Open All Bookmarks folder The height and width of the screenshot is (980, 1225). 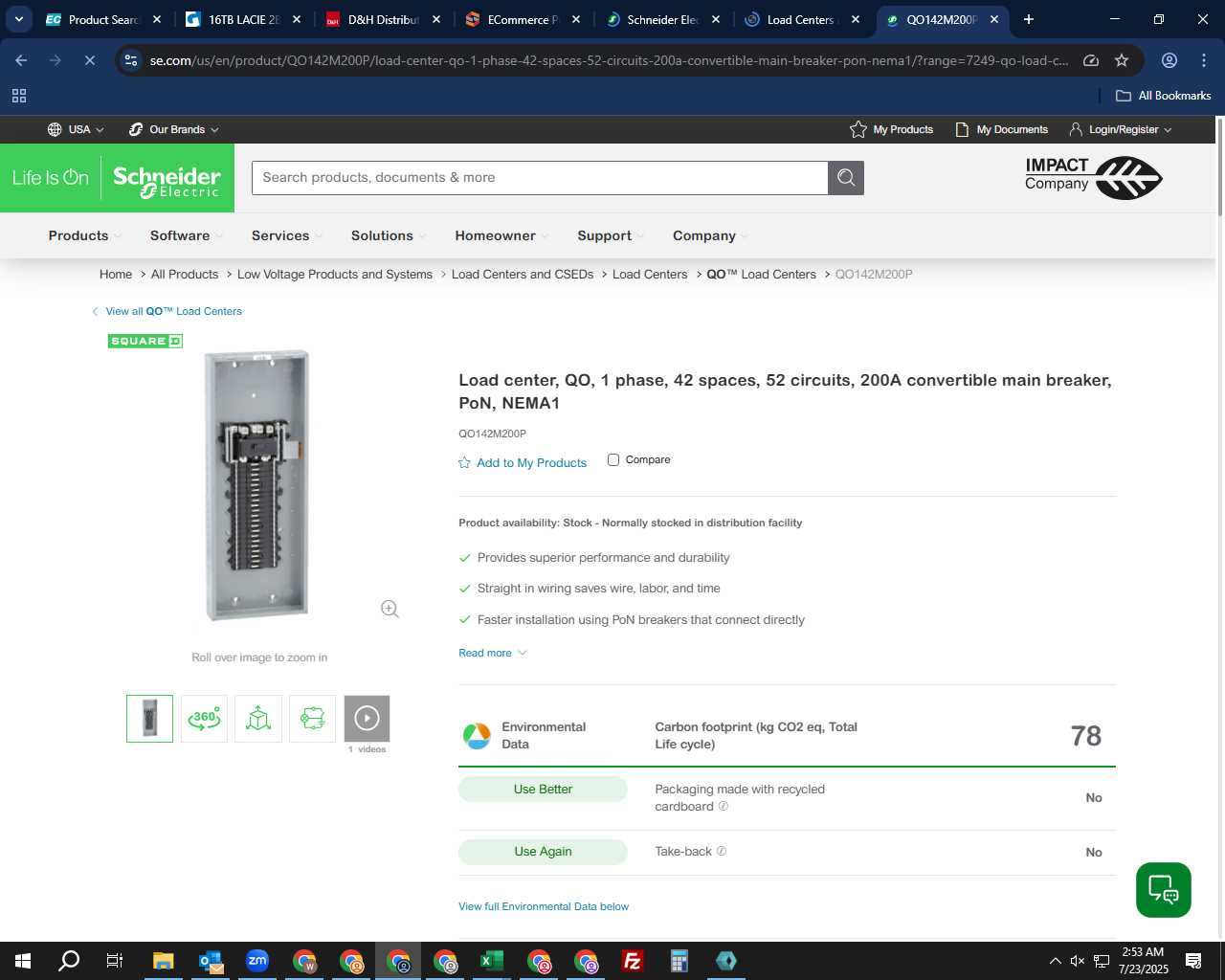pos(1164,96)
